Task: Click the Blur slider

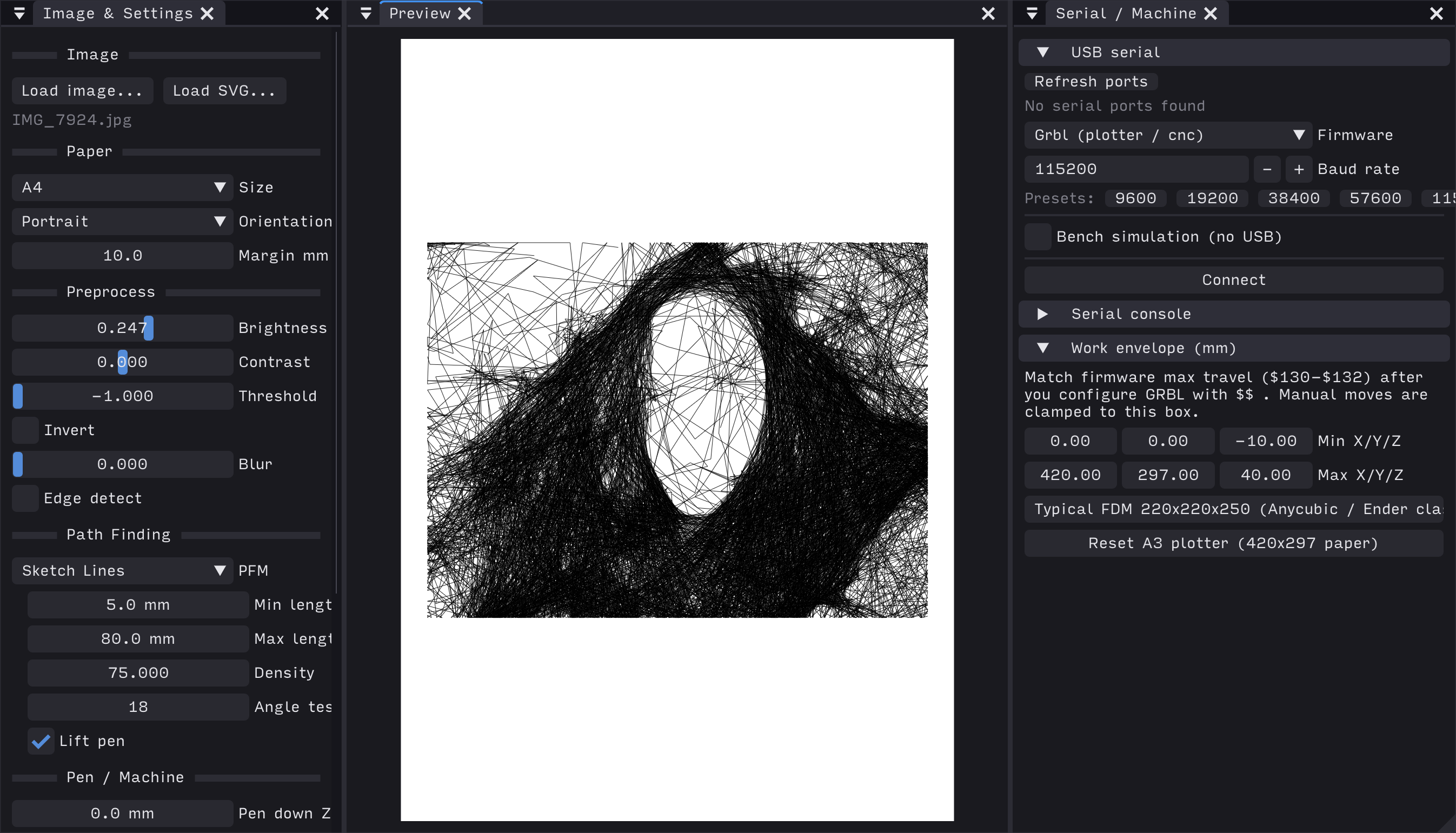Action: pos(122,464)
